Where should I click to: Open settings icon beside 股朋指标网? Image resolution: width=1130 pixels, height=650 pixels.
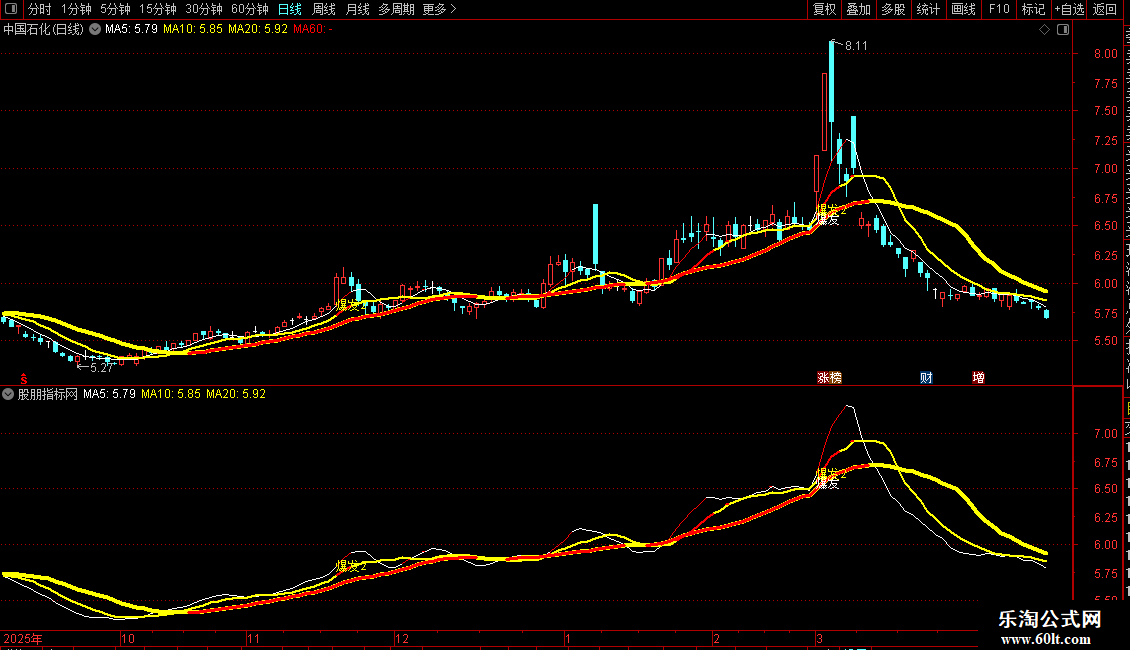(x=8, y=394)
